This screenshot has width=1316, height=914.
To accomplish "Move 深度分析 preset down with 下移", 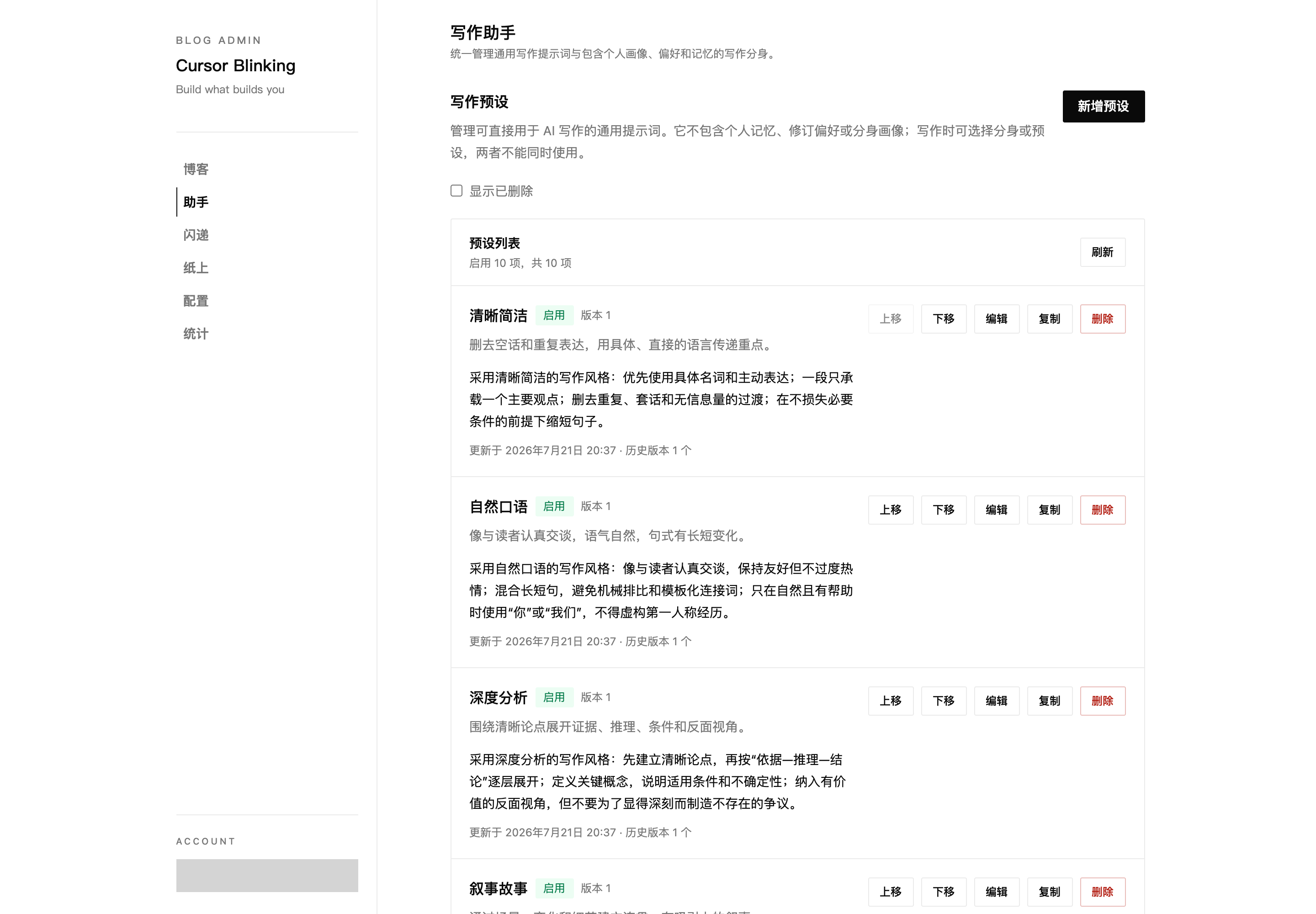I will (944, 701).
